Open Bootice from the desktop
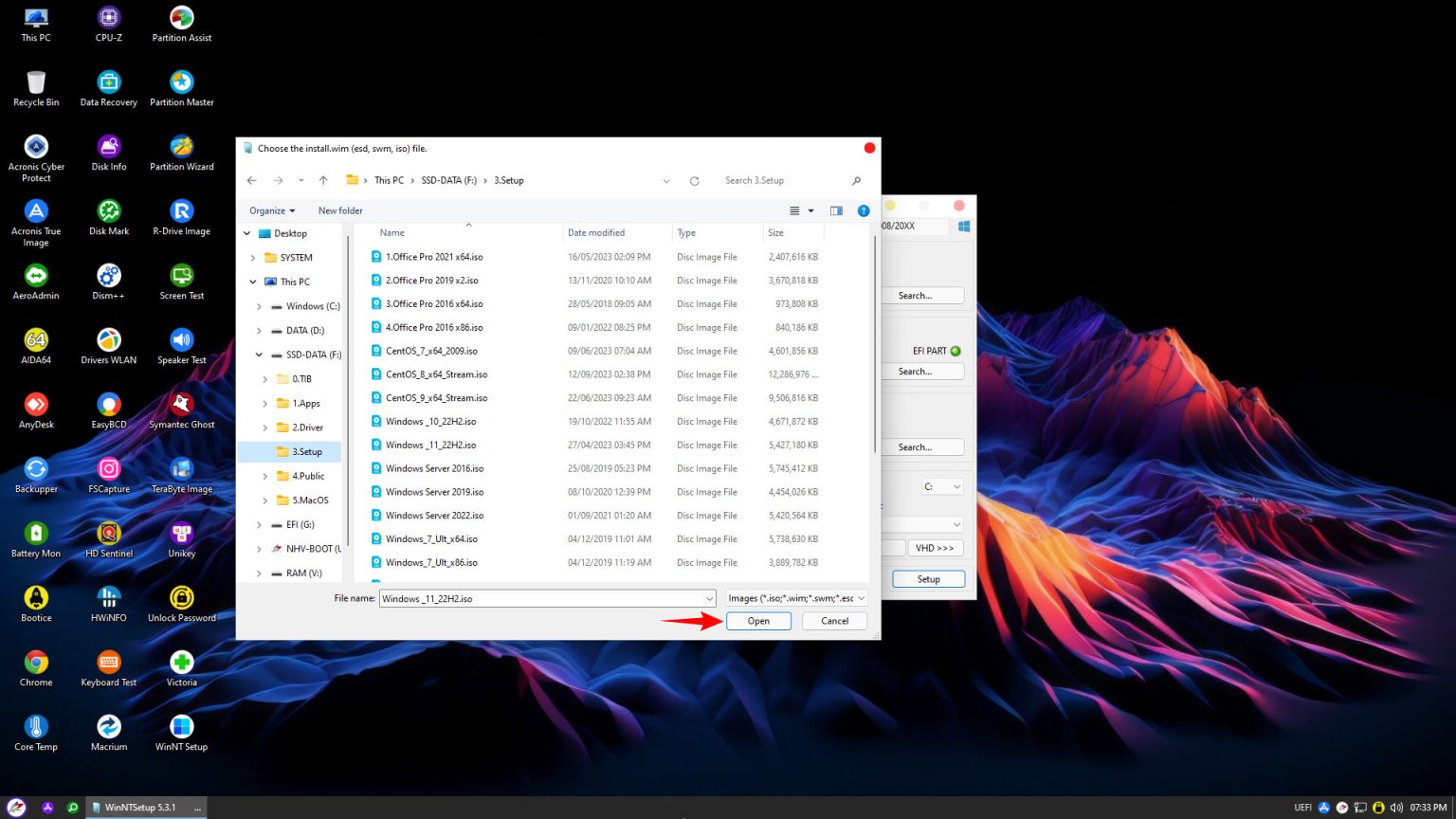This screenshot has height=819, width=1456. pyautogui.click(x=36, y=597)
